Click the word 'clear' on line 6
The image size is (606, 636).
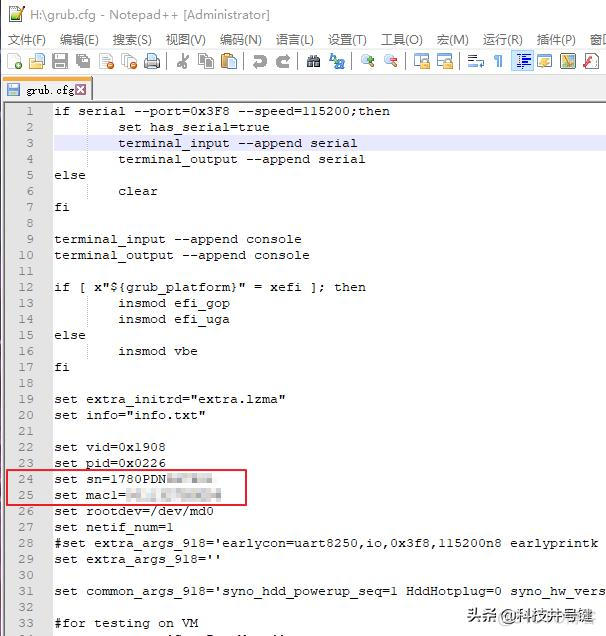(138, 191)
